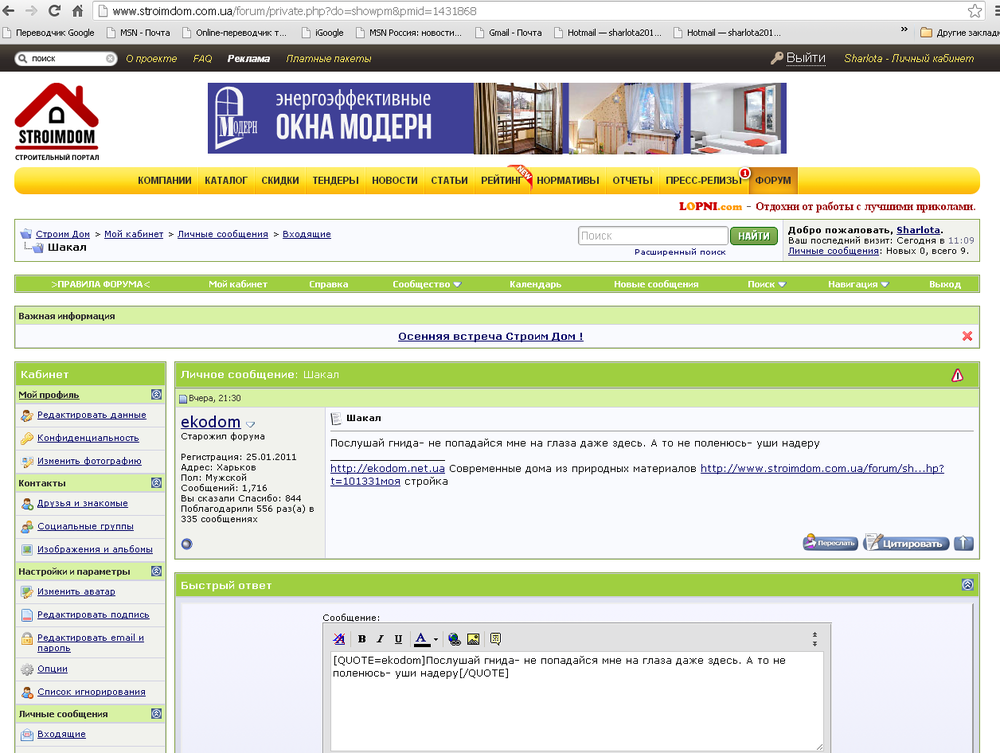The height and width of the screenshot is (753, 1000).
Task: Click the forum Поиск input field
Action: [652, 236]
